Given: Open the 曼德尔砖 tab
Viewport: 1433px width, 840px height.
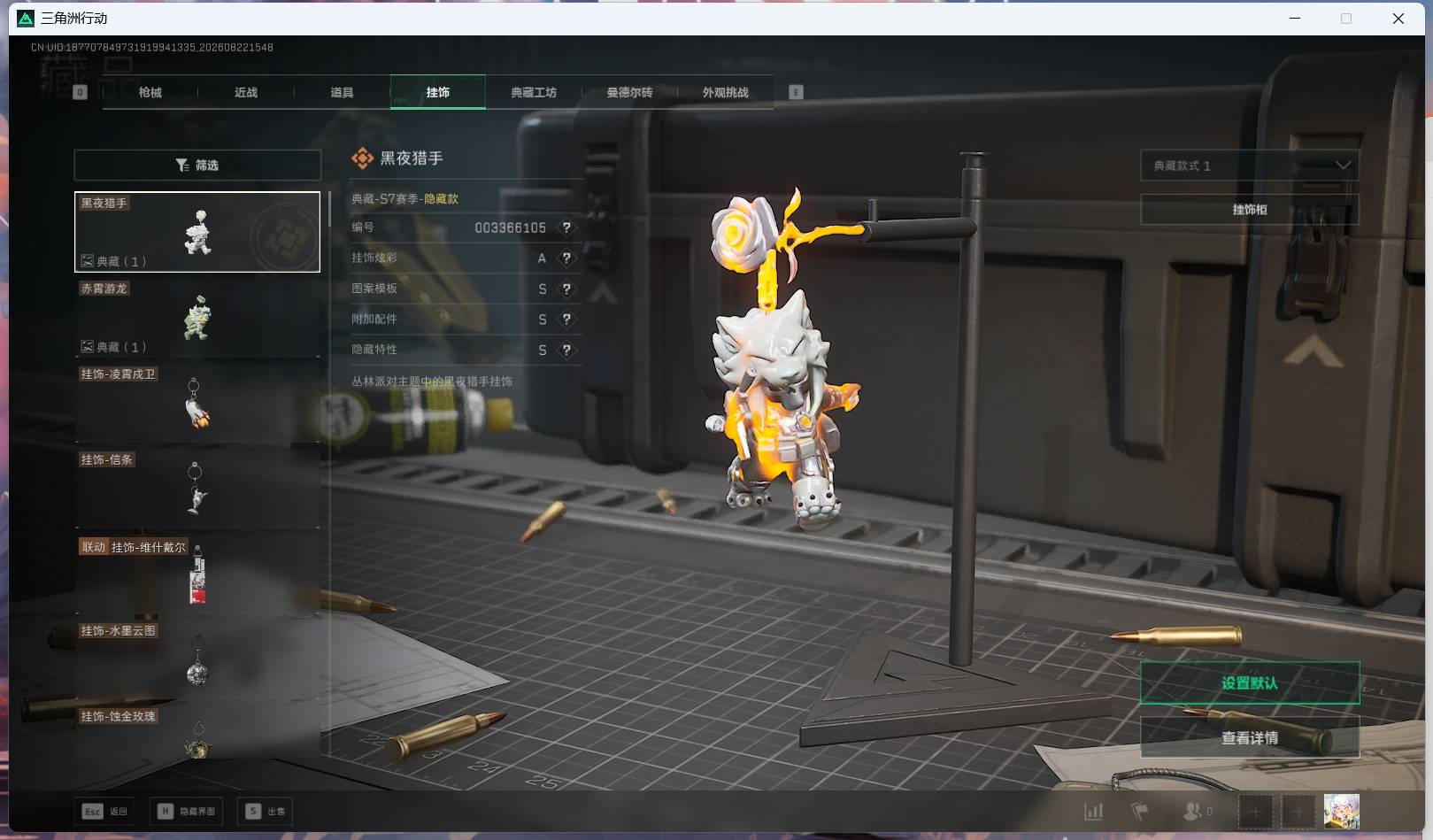Looking at the screenshot, I should pyautogui.click(x=629, y=92).
